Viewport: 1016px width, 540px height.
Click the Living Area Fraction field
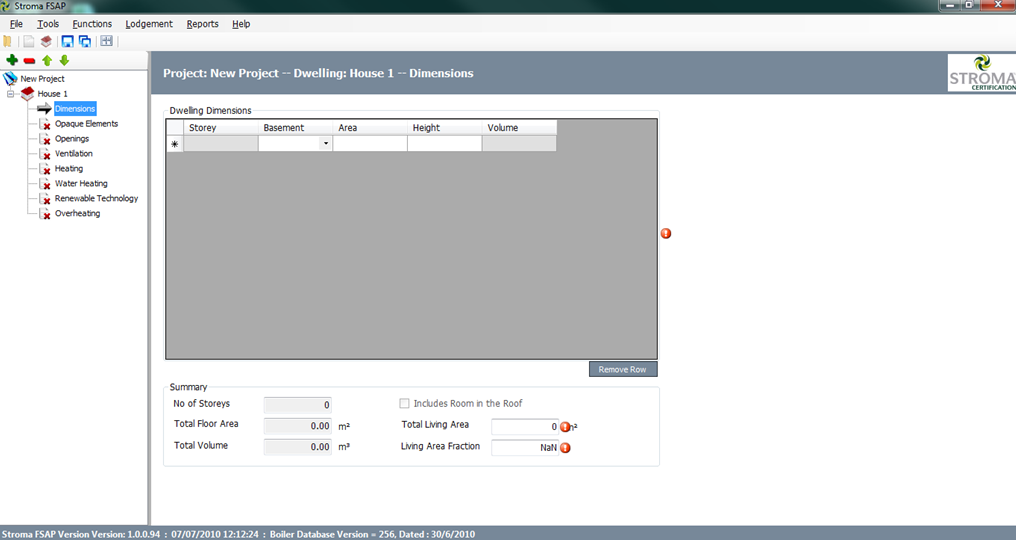pyautogui.click(x=525, y=448)
